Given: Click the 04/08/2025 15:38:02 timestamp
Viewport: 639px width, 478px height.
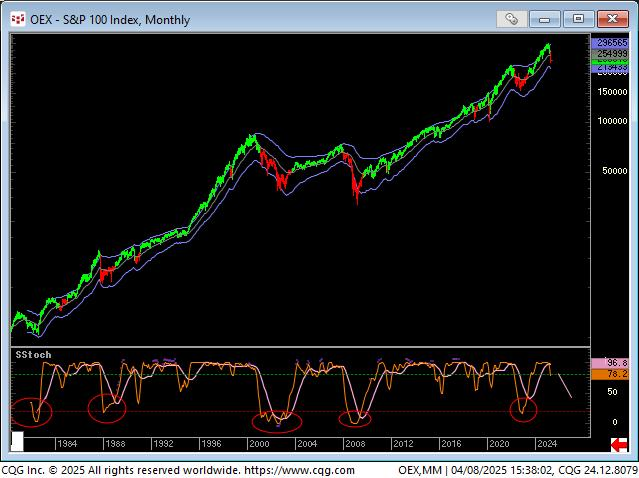Looking at the screenshot, I should (x=502, y=470).
